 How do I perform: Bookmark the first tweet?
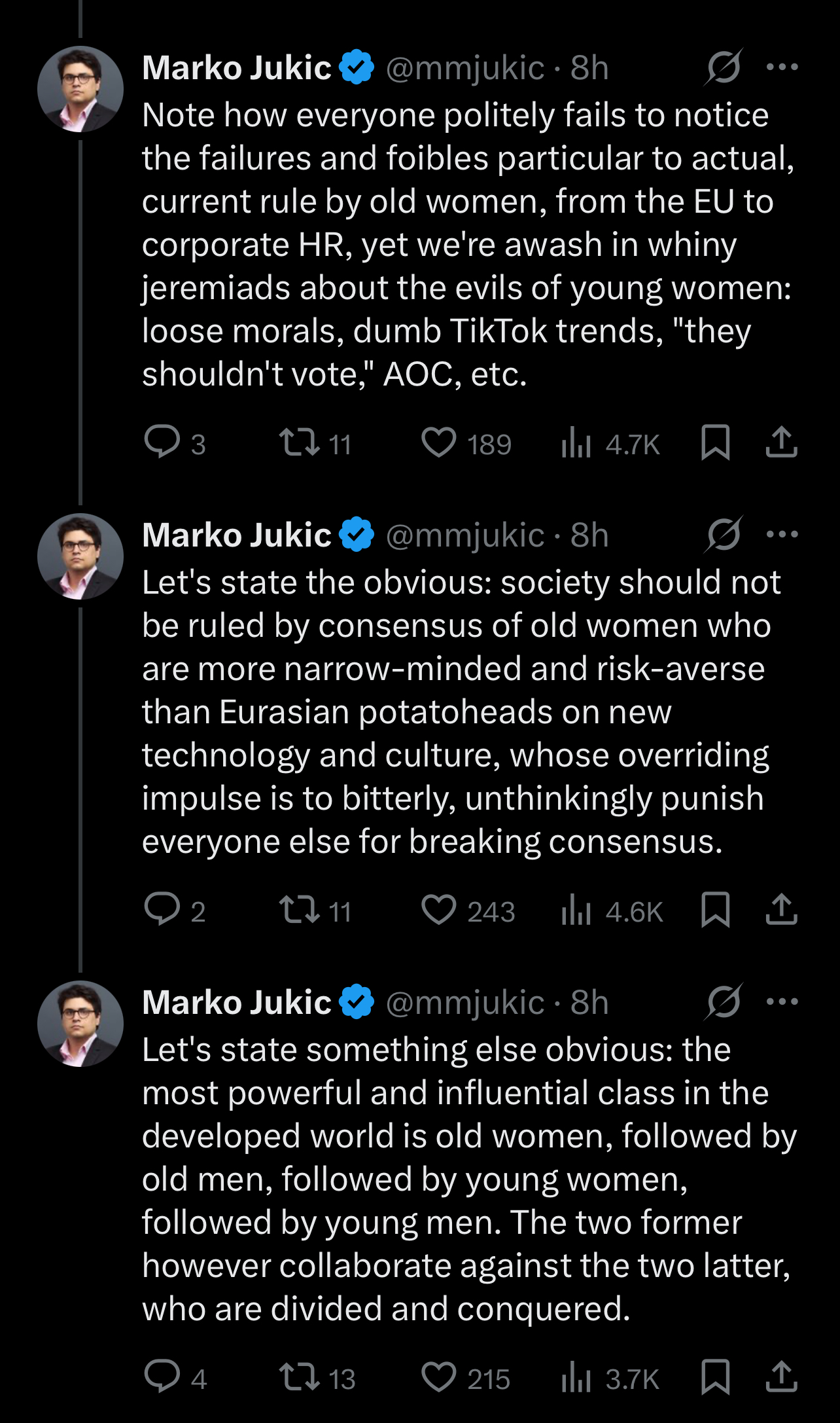(715, 442)
